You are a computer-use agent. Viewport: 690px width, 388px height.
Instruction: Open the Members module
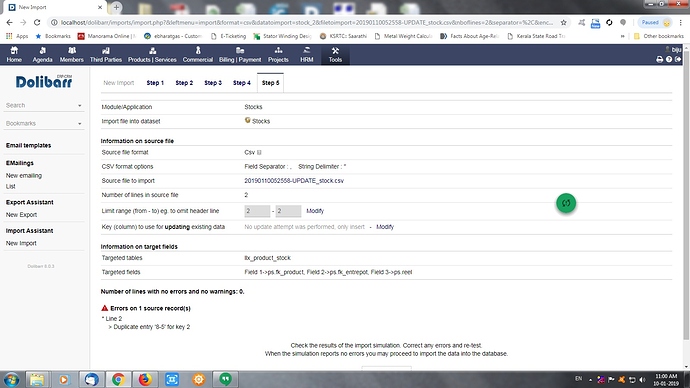72,55
